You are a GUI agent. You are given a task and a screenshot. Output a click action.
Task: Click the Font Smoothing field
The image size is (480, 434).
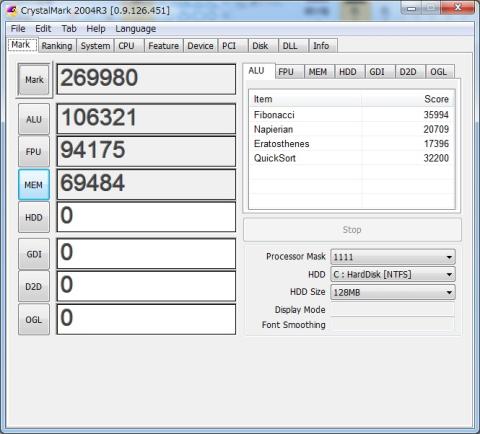pyautogui.click(x=393, y=324)
